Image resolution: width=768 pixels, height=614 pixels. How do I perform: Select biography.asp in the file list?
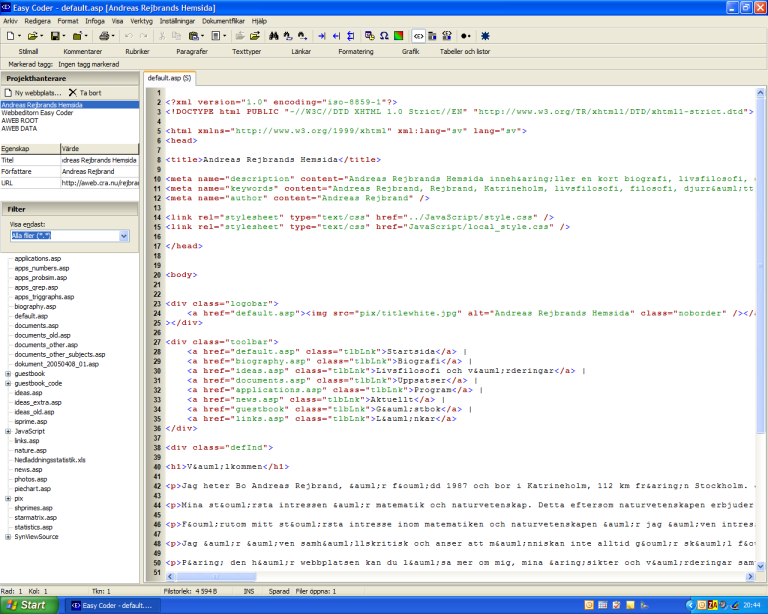[35, 307]
